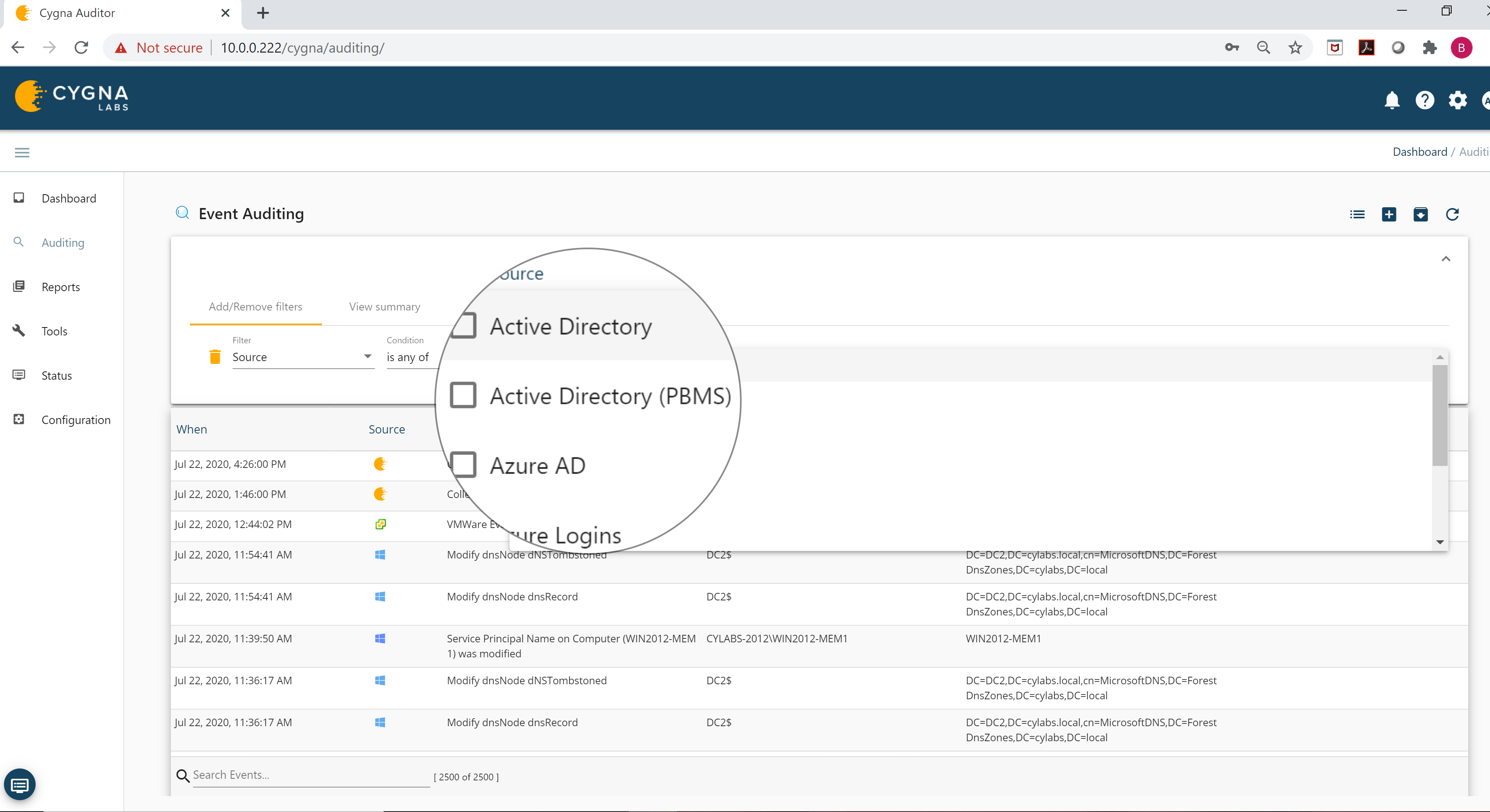Screen dimensions: 1490x812
Task: Enable the Azure AD checkbox
Action: [x=463, y=465]
